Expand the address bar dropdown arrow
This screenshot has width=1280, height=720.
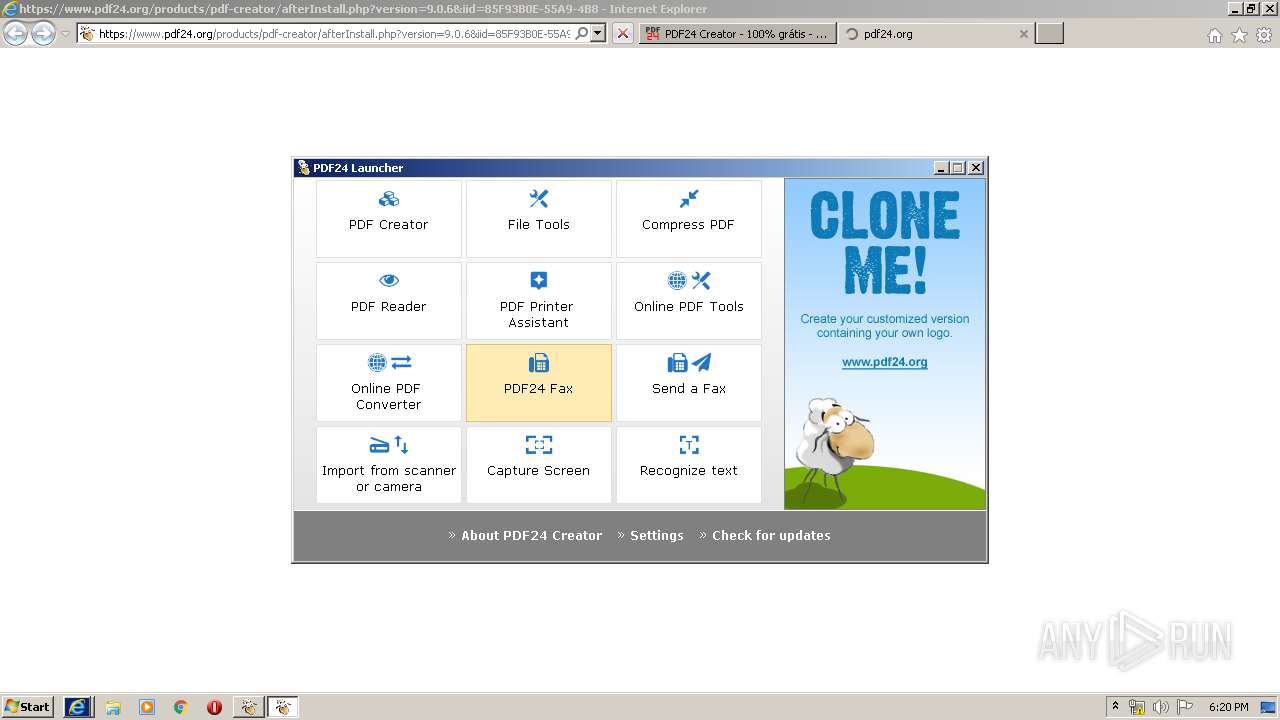(598, 33)
